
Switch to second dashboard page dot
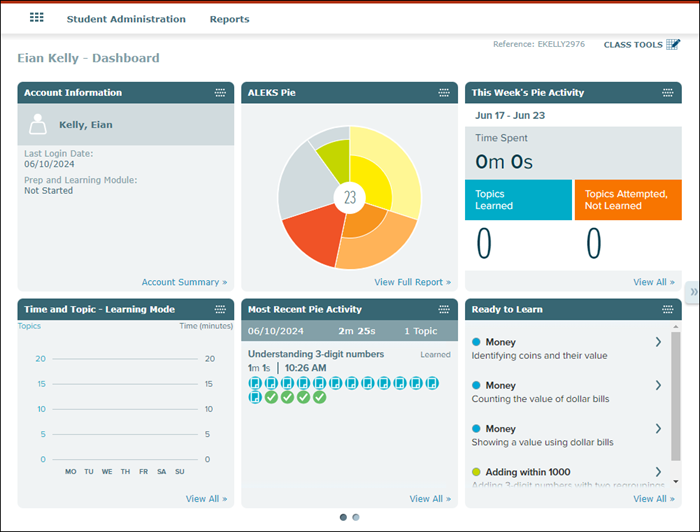pyautogui.click(x=356, y=517)
